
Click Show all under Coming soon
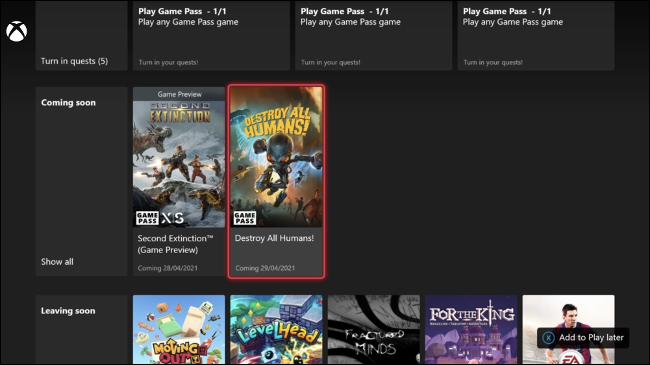point(57,262)
